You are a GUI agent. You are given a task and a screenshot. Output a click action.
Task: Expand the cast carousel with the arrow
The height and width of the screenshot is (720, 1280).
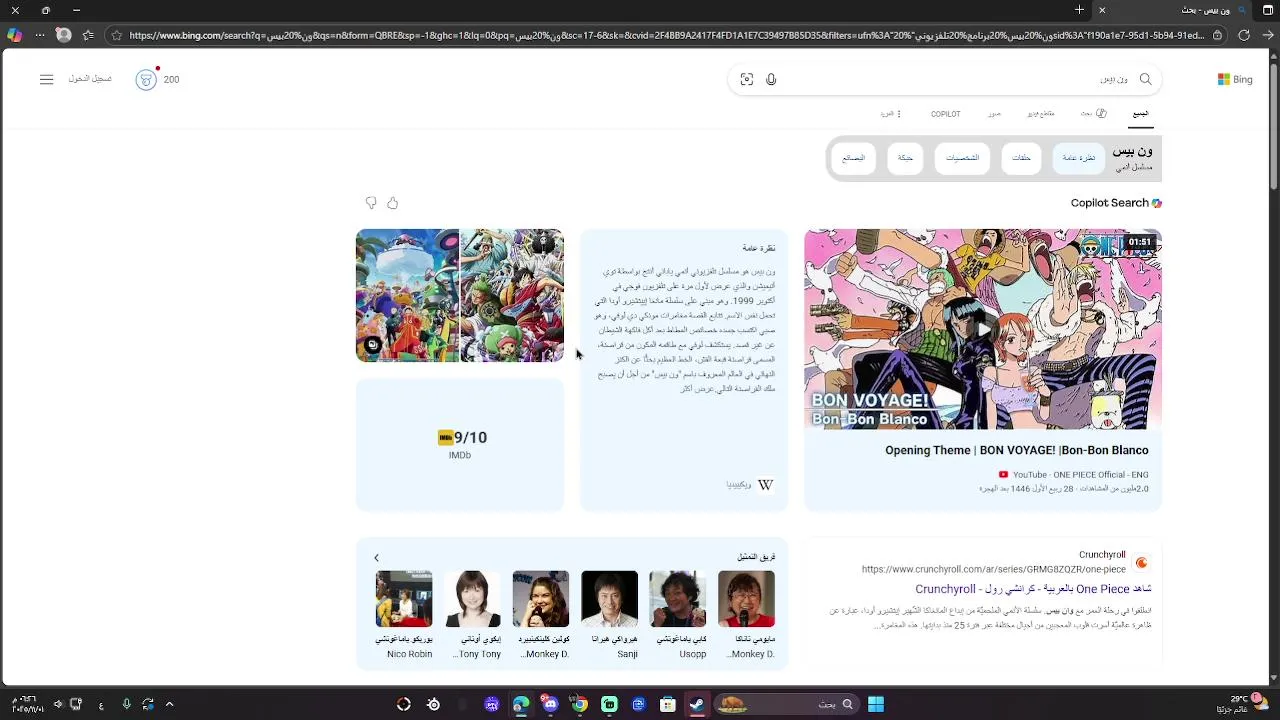(x=376, y=558)
